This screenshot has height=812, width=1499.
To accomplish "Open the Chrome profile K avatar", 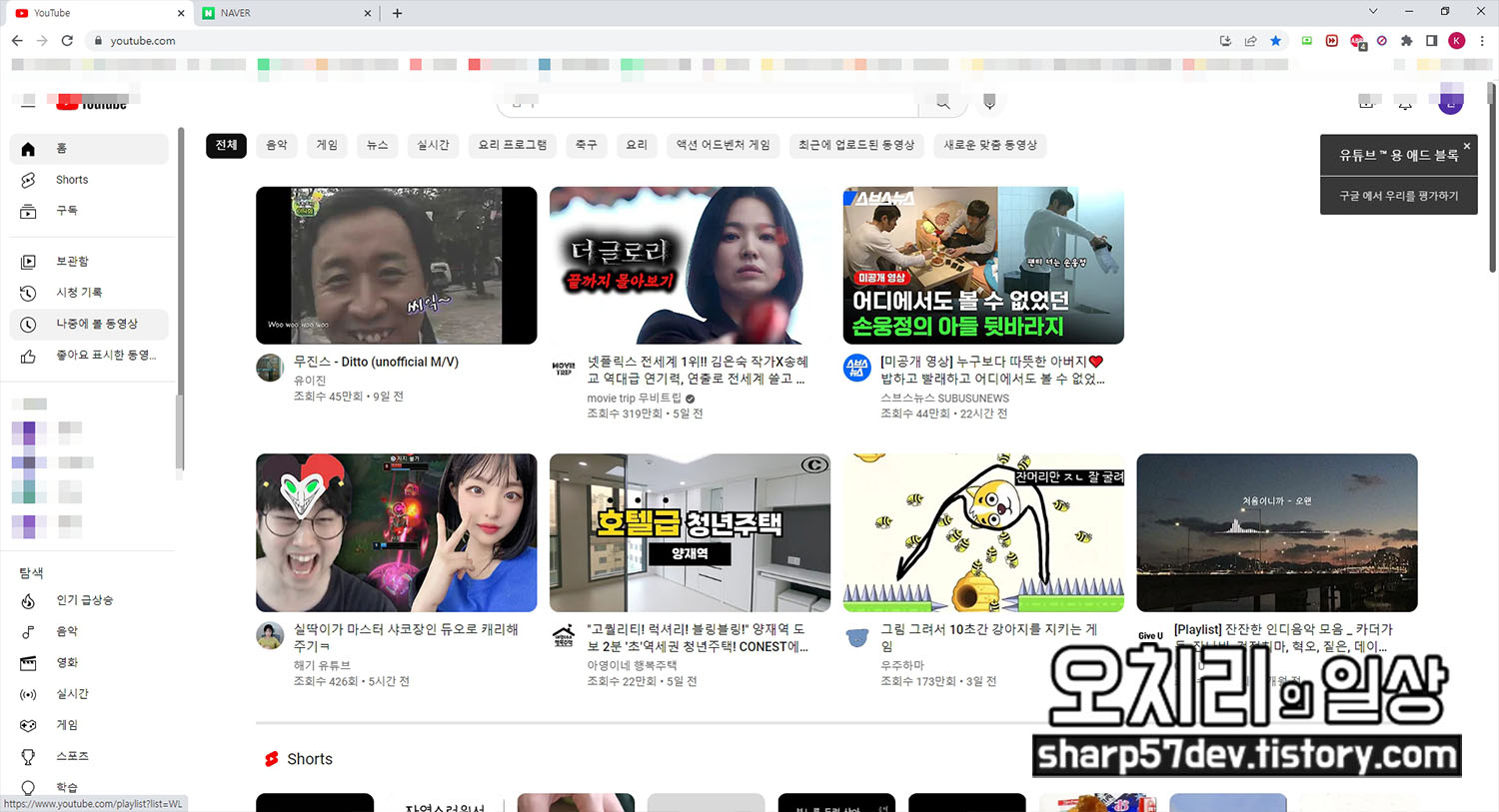I will coord(1457,41).
